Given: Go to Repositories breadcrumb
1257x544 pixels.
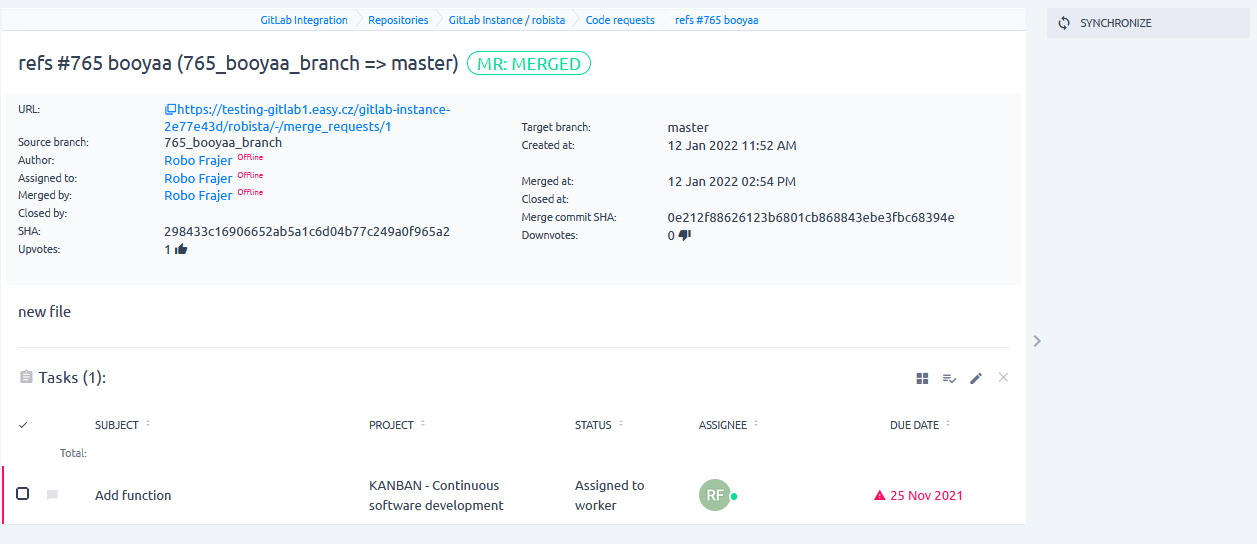Looking at the screenshot, I should click(x=398, y=20).
